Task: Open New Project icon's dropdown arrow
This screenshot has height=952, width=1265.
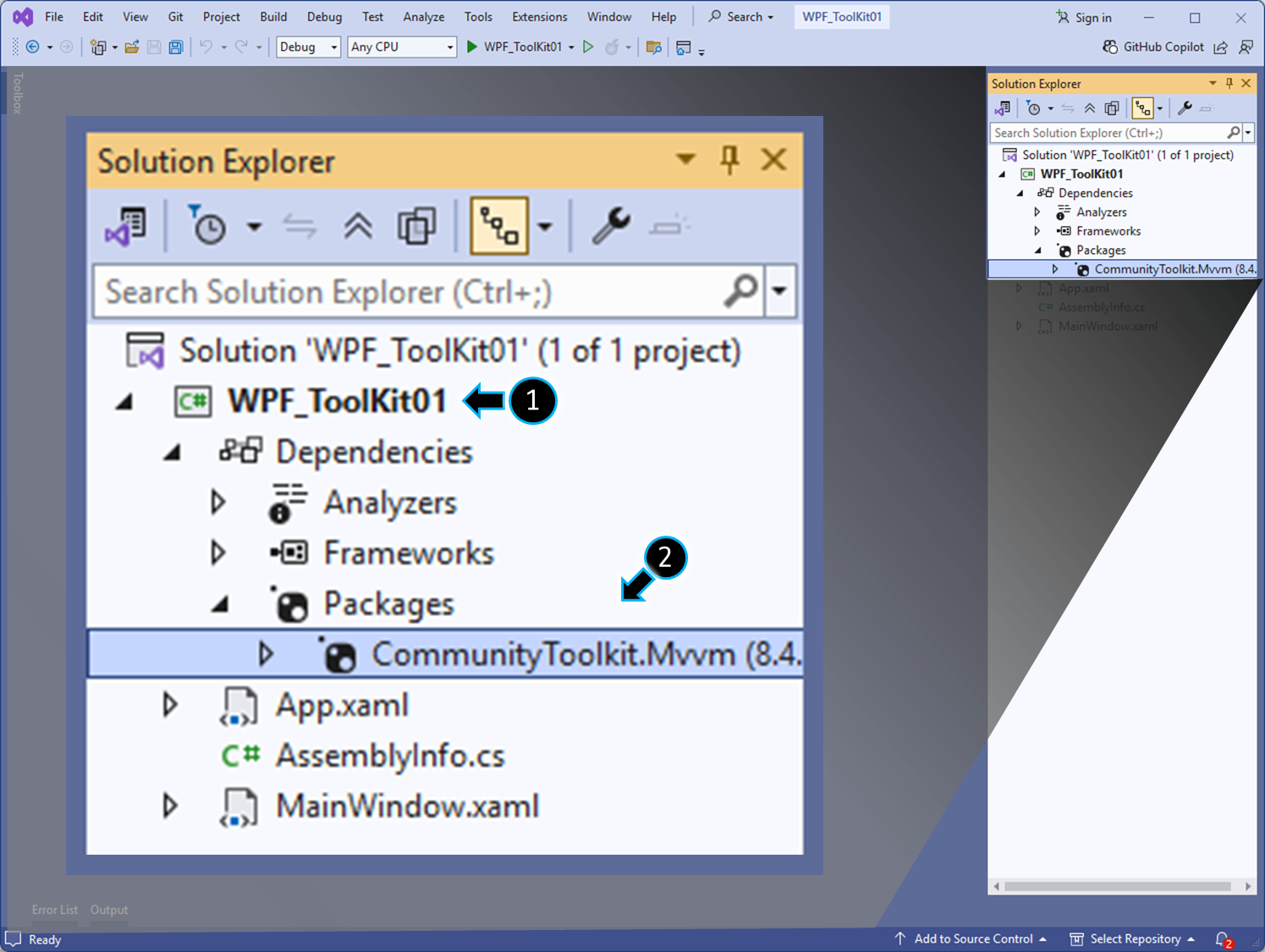Action: point(114,47)
